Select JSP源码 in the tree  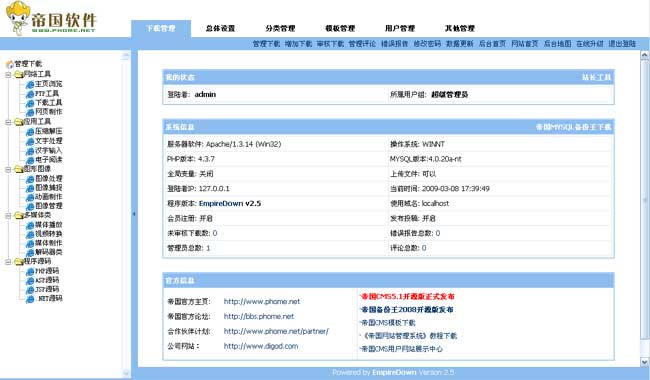point(47,289)
